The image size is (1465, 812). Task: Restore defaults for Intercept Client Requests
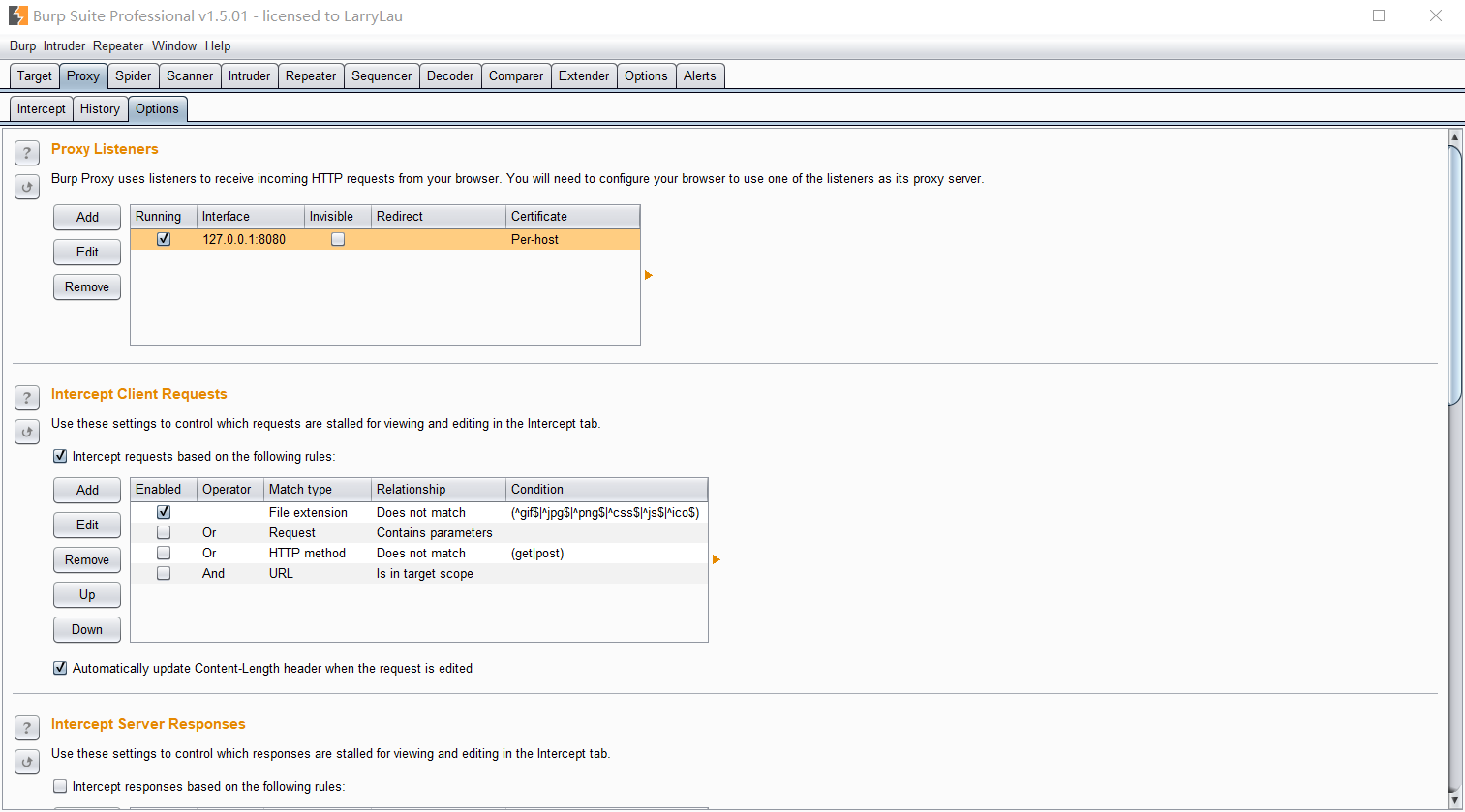pos(27,432)
